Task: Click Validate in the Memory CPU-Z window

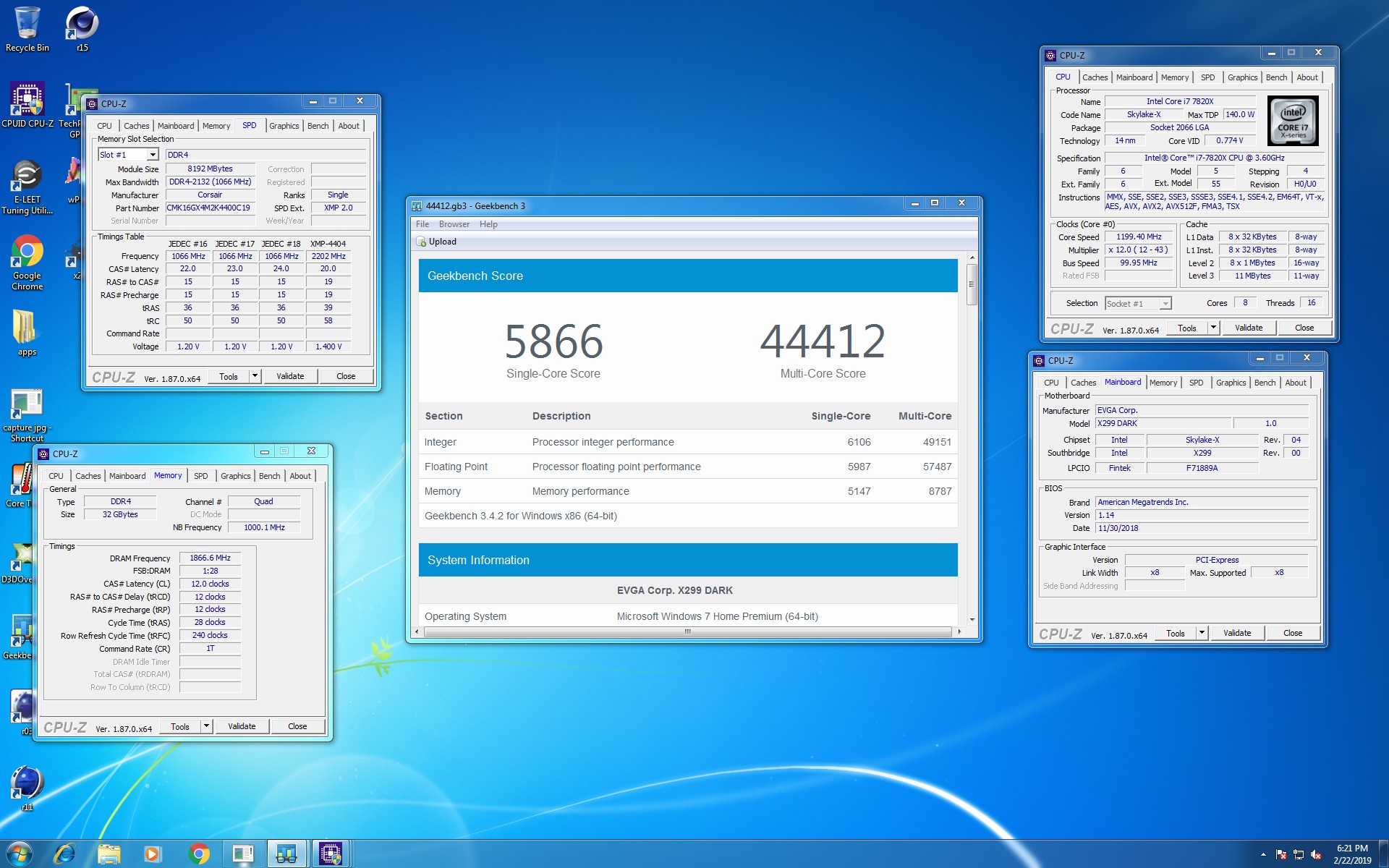Action: tap(242, 726)
